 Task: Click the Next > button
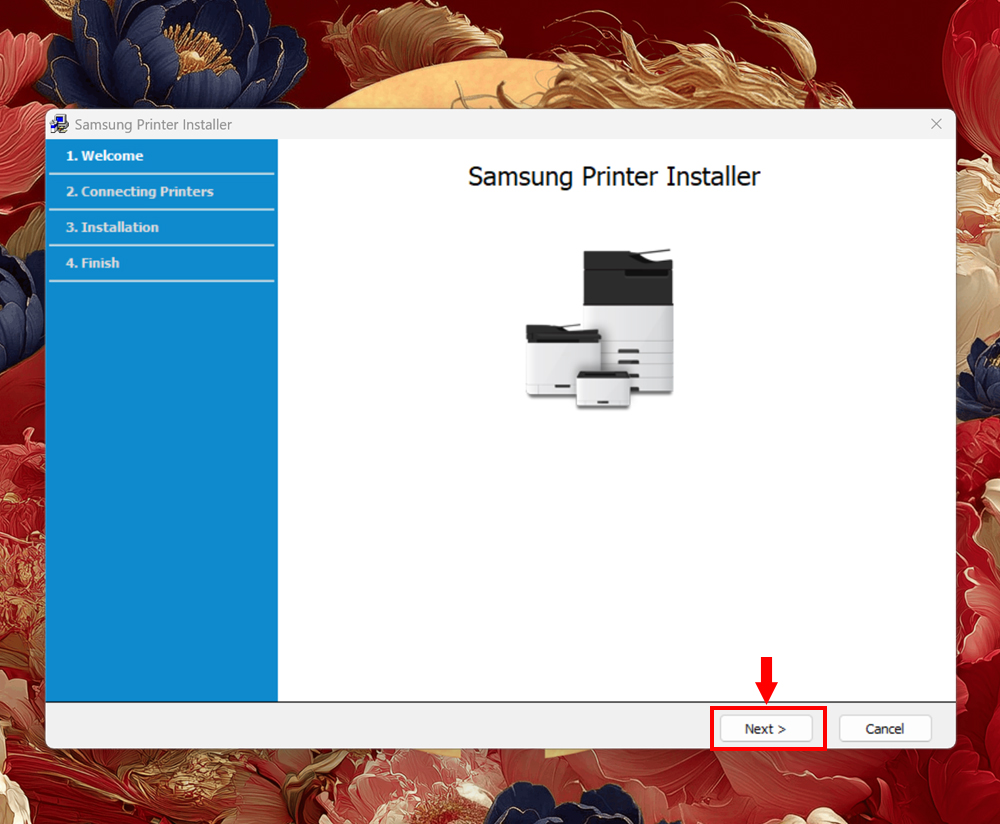(x=766, y=728)
